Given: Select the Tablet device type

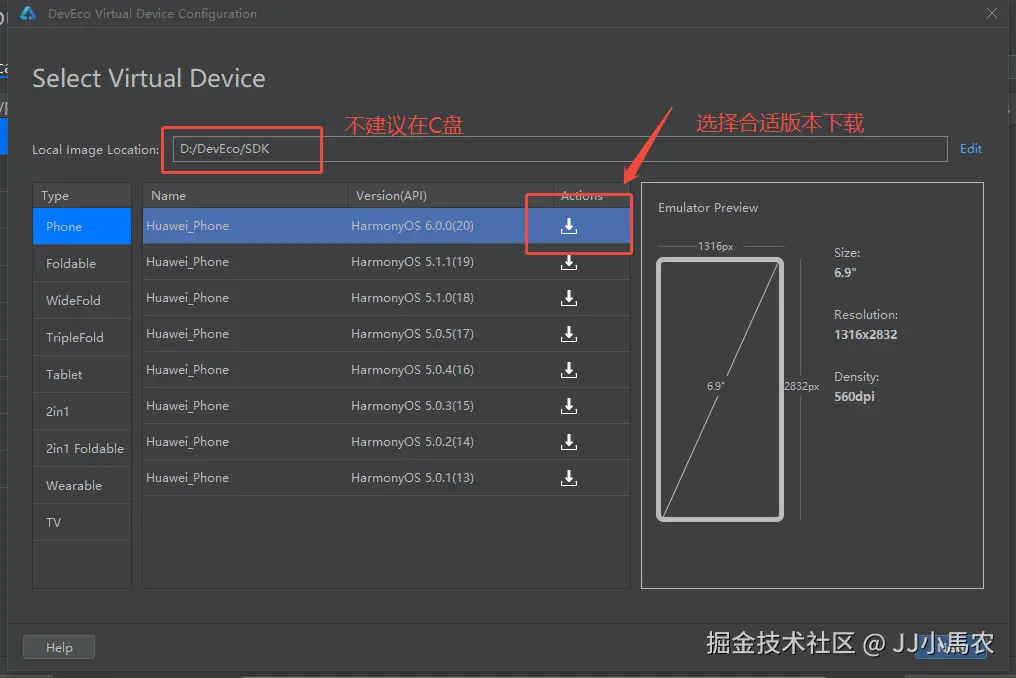Looking at the screenshot, I should coord(81,374).
